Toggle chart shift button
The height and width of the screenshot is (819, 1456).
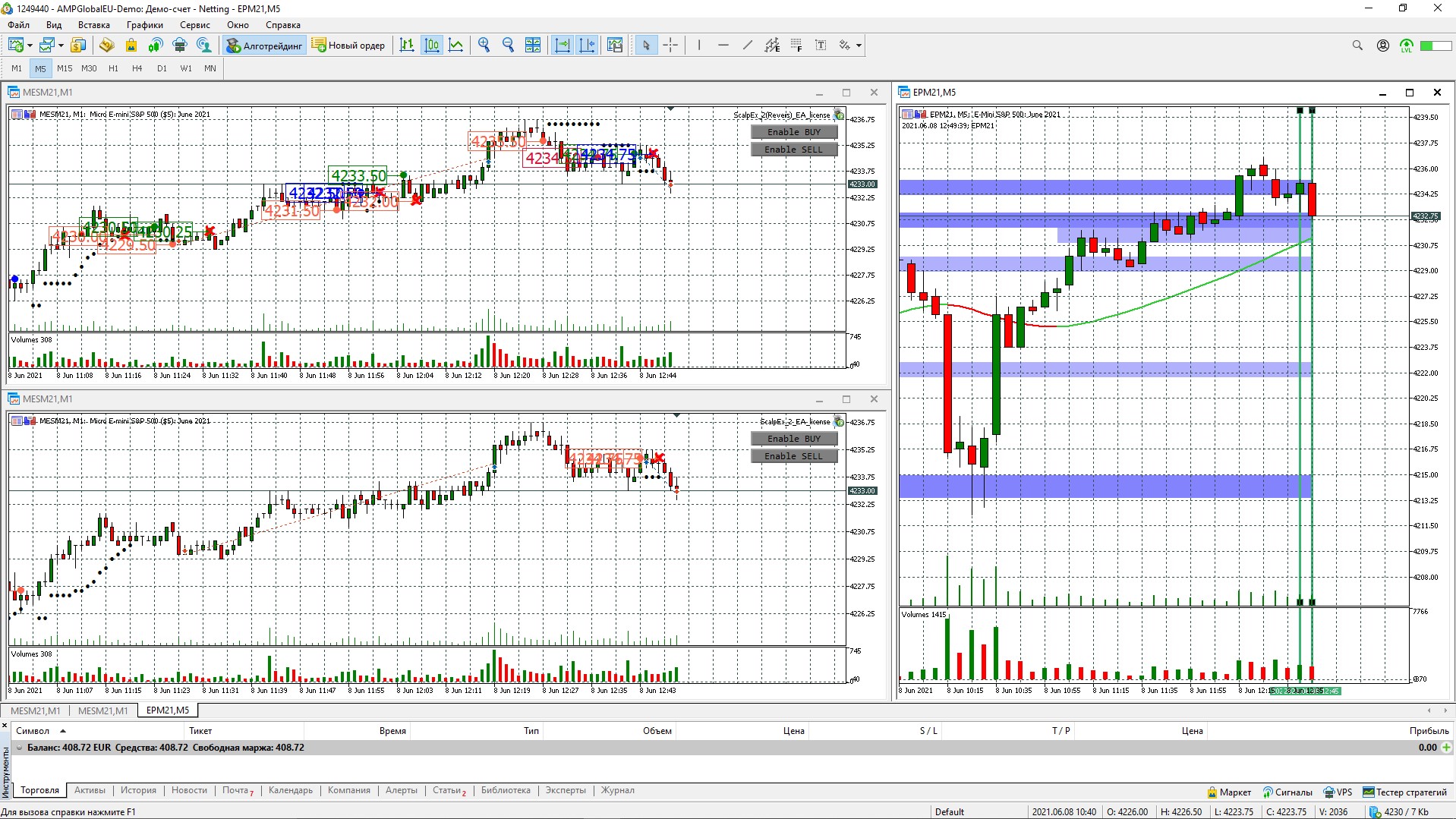(x=587, y=46)
